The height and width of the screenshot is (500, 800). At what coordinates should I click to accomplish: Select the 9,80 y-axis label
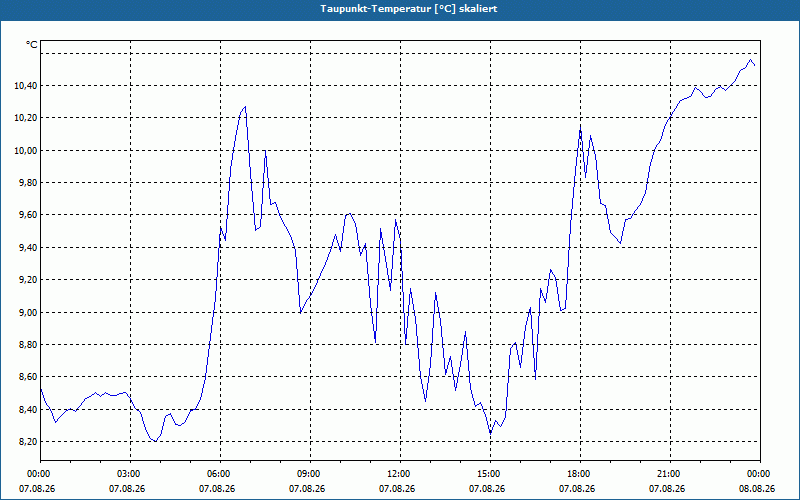pyautogui.click(x=28, y=183)
